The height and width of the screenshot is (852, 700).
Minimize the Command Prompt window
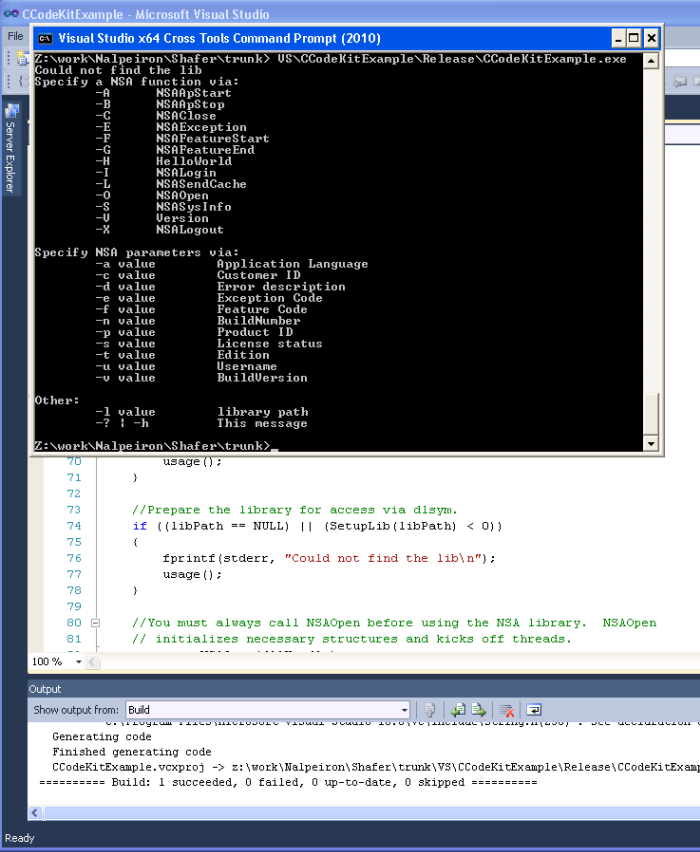618,39
